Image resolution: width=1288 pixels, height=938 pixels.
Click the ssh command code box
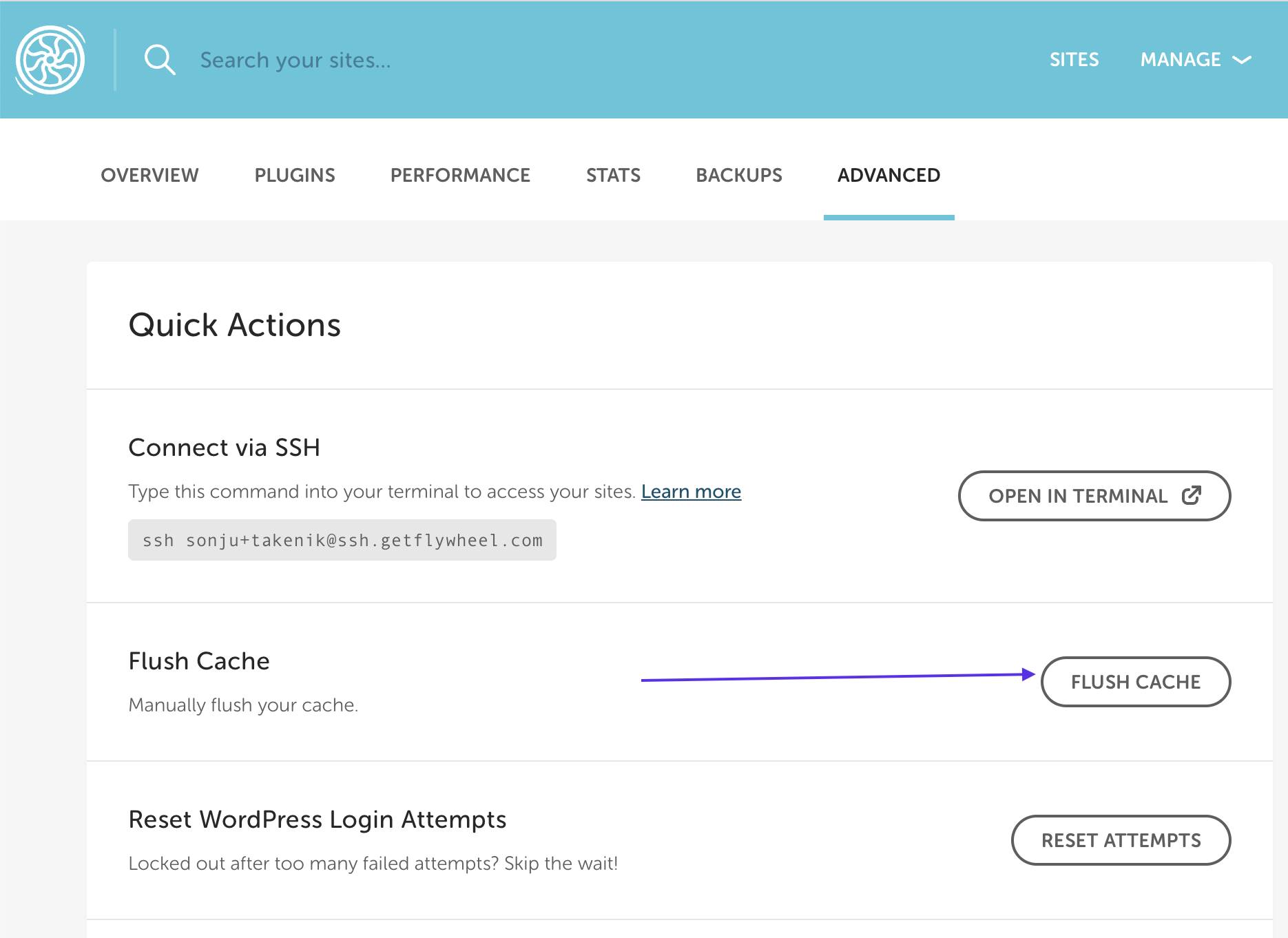click(342, 541)
